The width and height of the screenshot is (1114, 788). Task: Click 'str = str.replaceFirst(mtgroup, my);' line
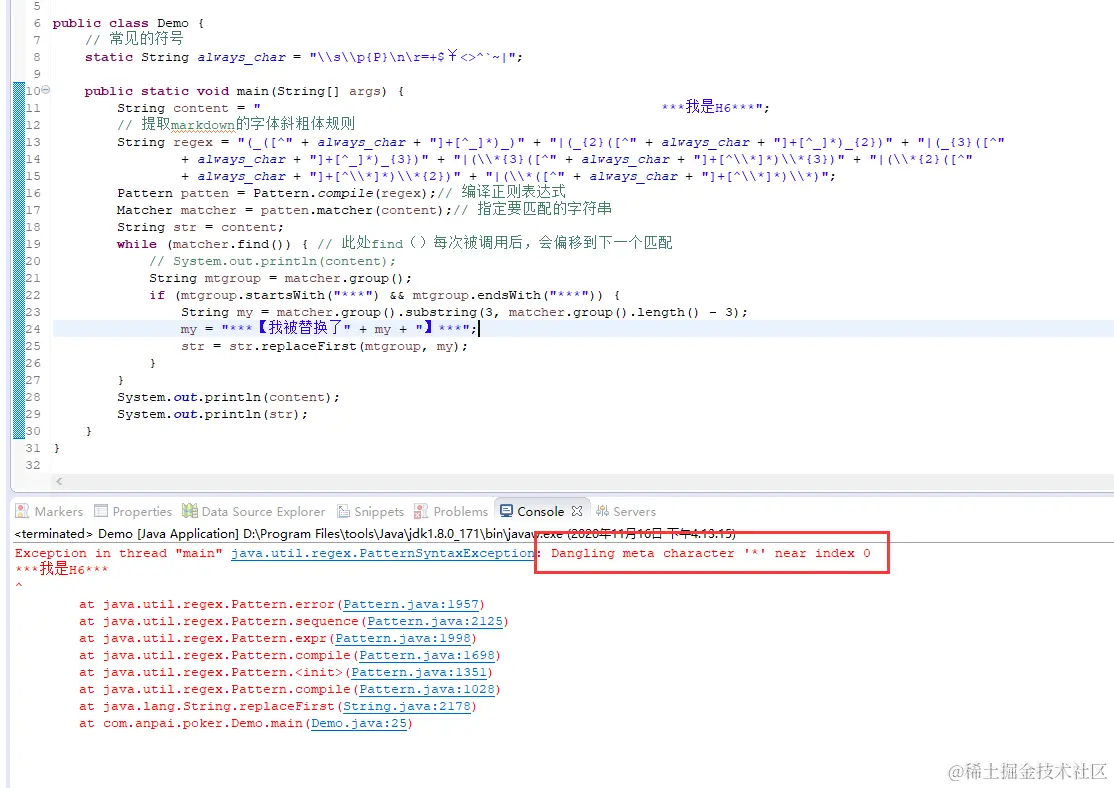(324, 346)
